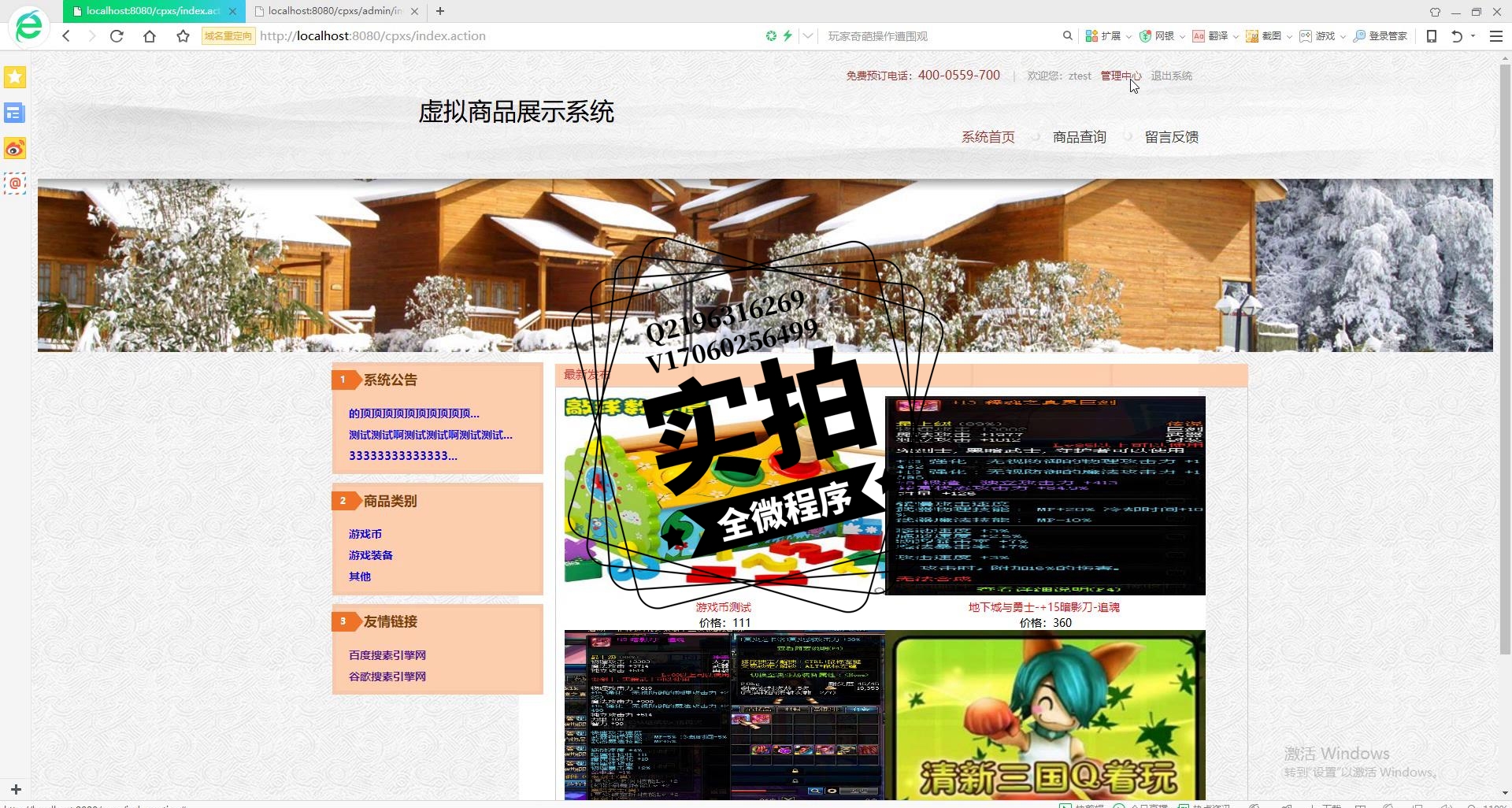Click the 域名重定向 badge in address bar
This screenshot has height=808, width=1512.
228,36
